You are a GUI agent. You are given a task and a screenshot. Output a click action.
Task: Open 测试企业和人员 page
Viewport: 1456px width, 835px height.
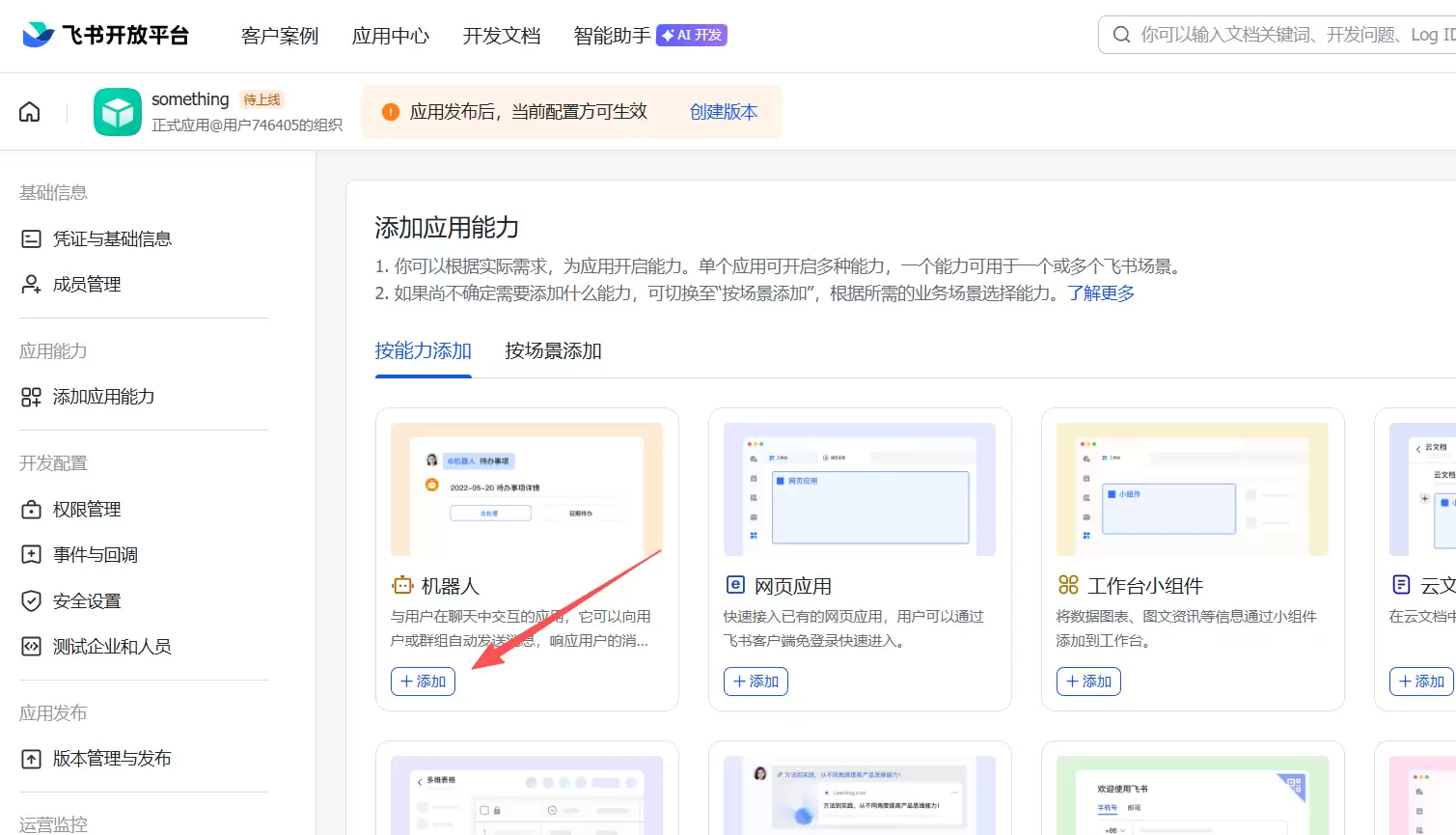[x=111, y=646]
